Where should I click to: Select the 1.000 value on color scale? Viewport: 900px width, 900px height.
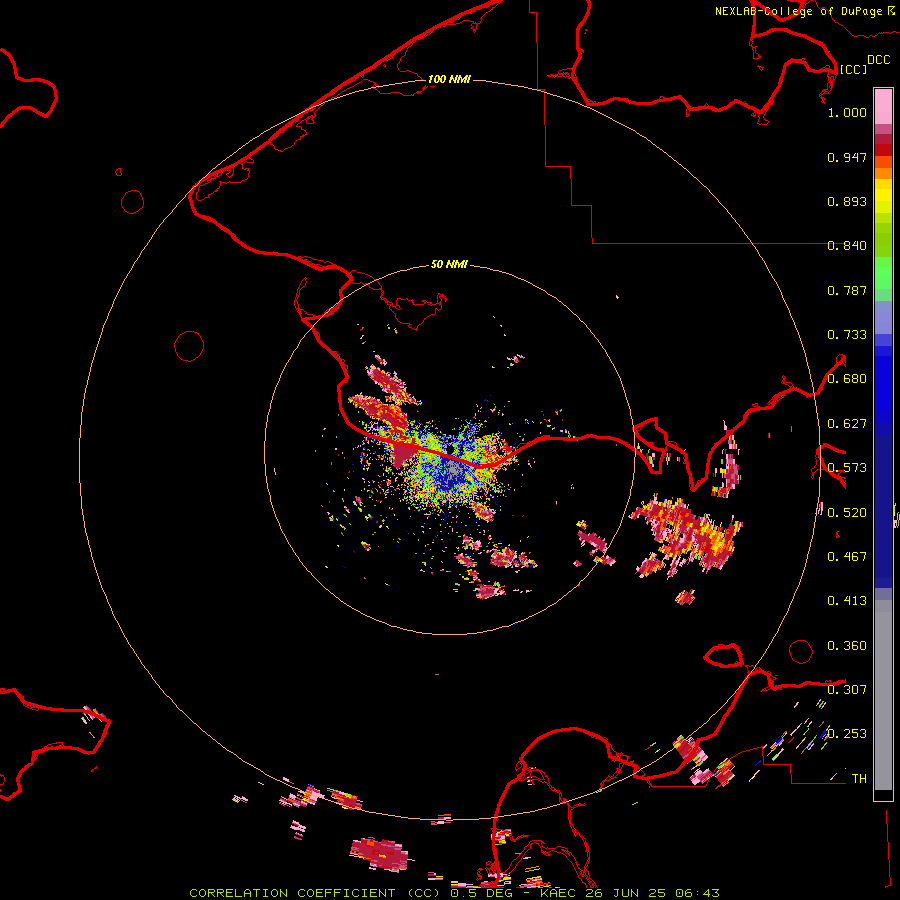click(x=847, y=112)
